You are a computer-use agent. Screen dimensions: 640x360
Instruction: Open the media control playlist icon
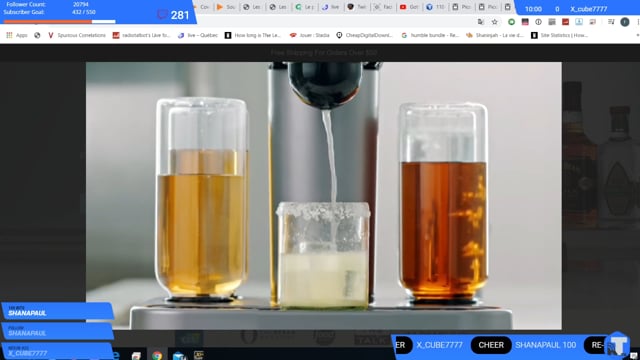tap(611, 22)
